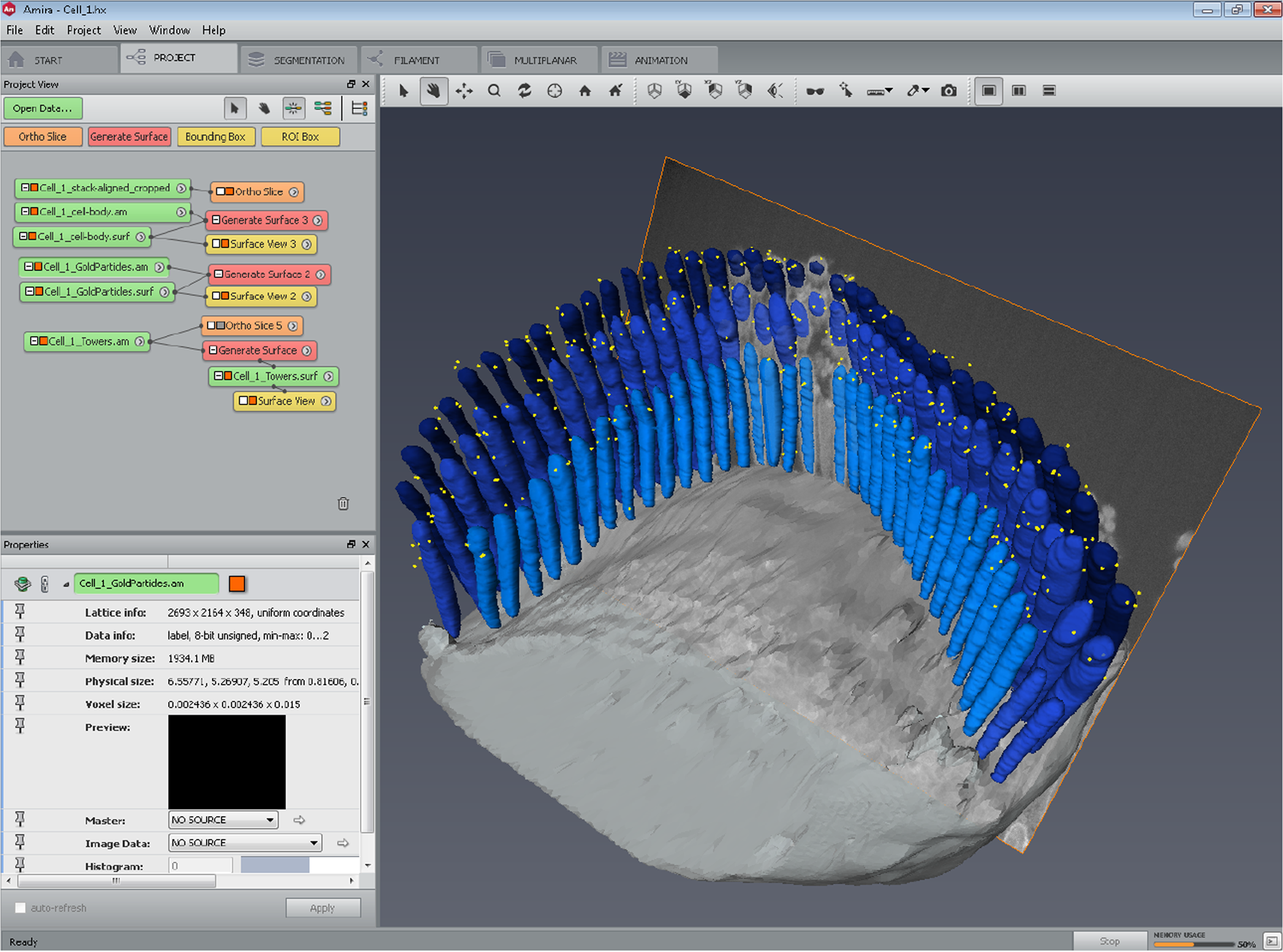1283x952 pixels.
Task: Collapse the Cell_1_GoldParticles.am properties arrow
Action: click(x=66, y=584)
